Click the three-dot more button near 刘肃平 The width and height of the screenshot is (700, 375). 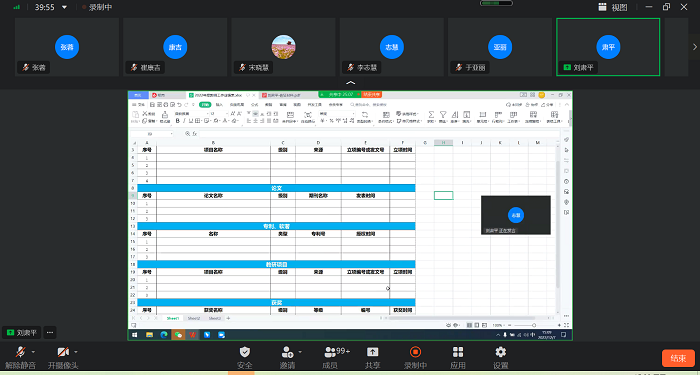(50, 333)
